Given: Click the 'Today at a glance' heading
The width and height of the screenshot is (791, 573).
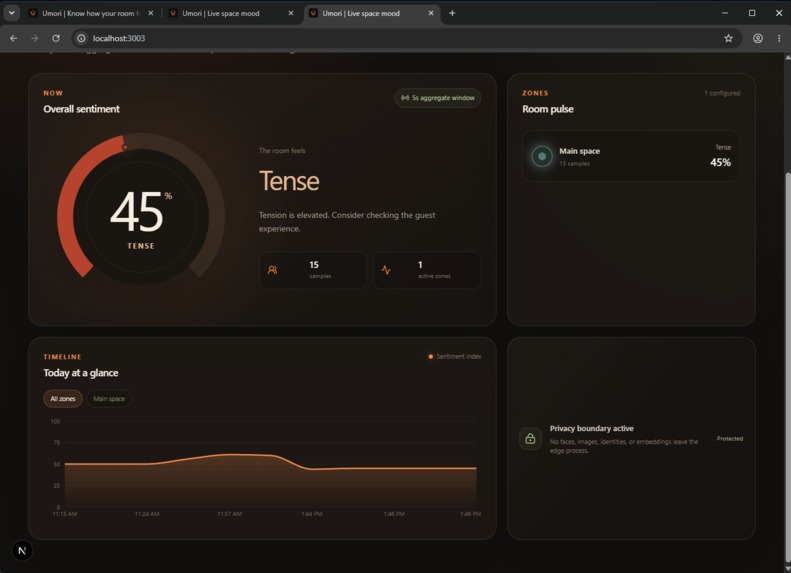Looking at the screenshot, I should 81,373.
